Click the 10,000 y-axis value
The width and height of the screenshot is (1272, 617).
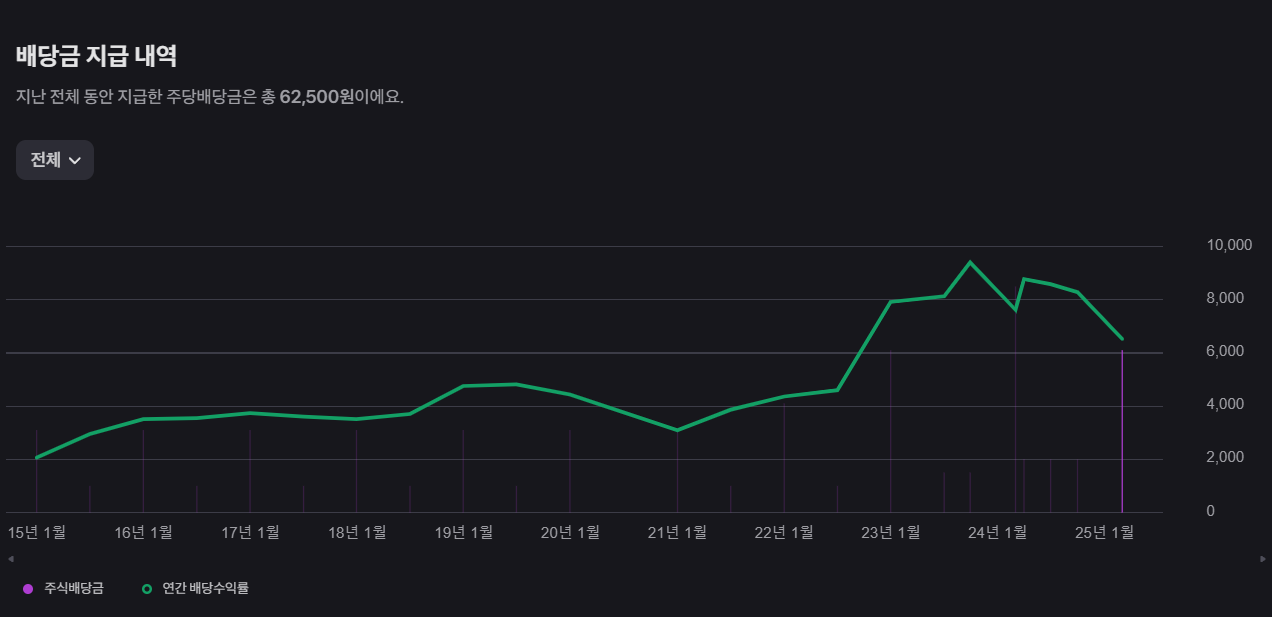[1230, 245]
